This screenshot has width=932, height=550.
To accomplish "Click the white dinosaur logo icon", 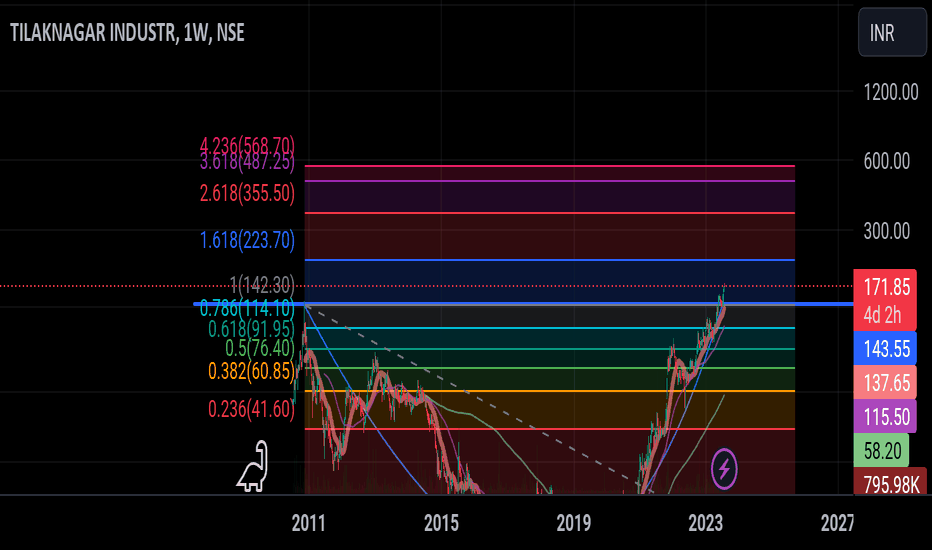I will pos(254,467).
